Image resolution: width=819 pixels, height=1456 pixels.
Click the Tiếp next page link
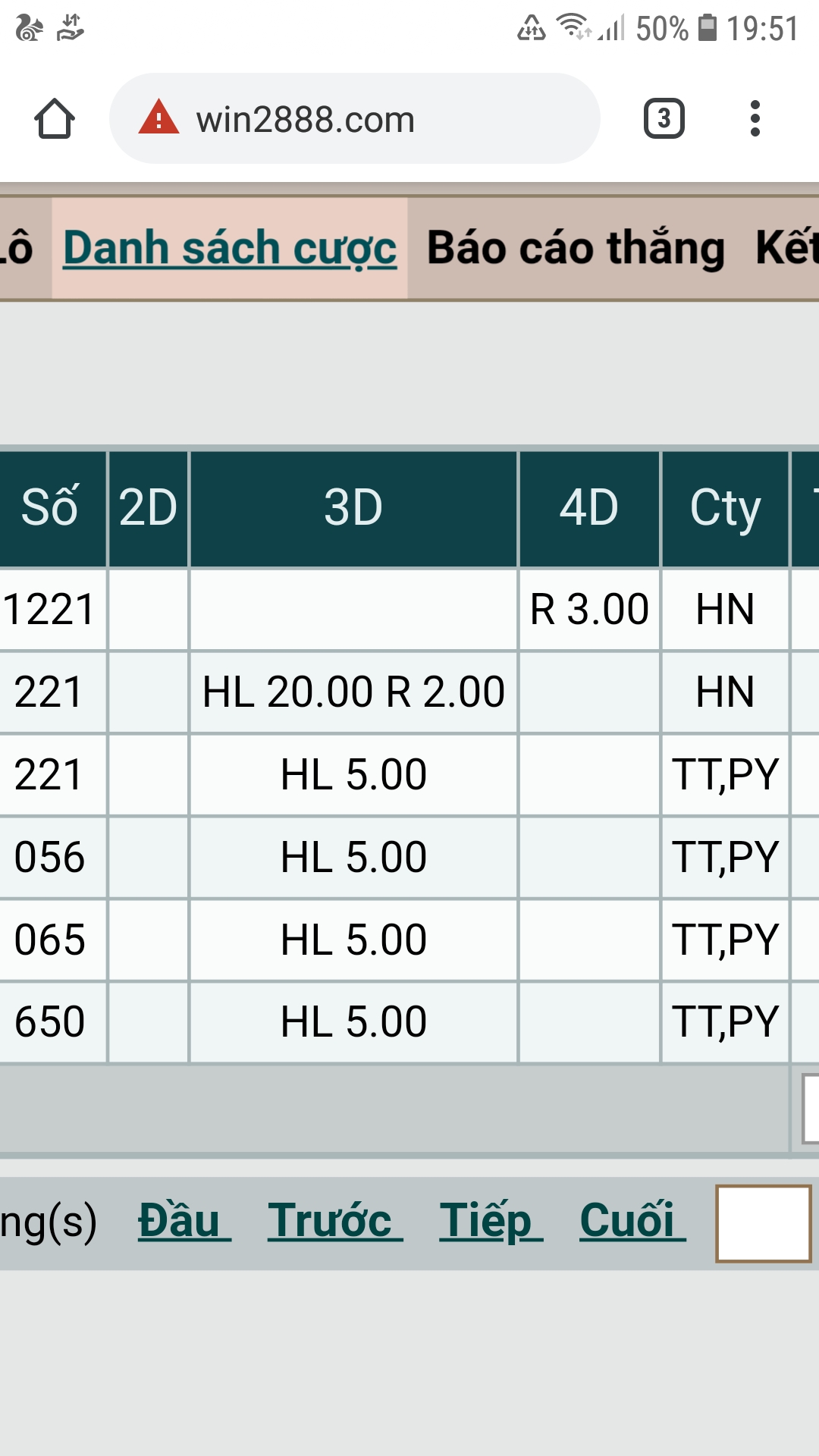coord(490,1221)
